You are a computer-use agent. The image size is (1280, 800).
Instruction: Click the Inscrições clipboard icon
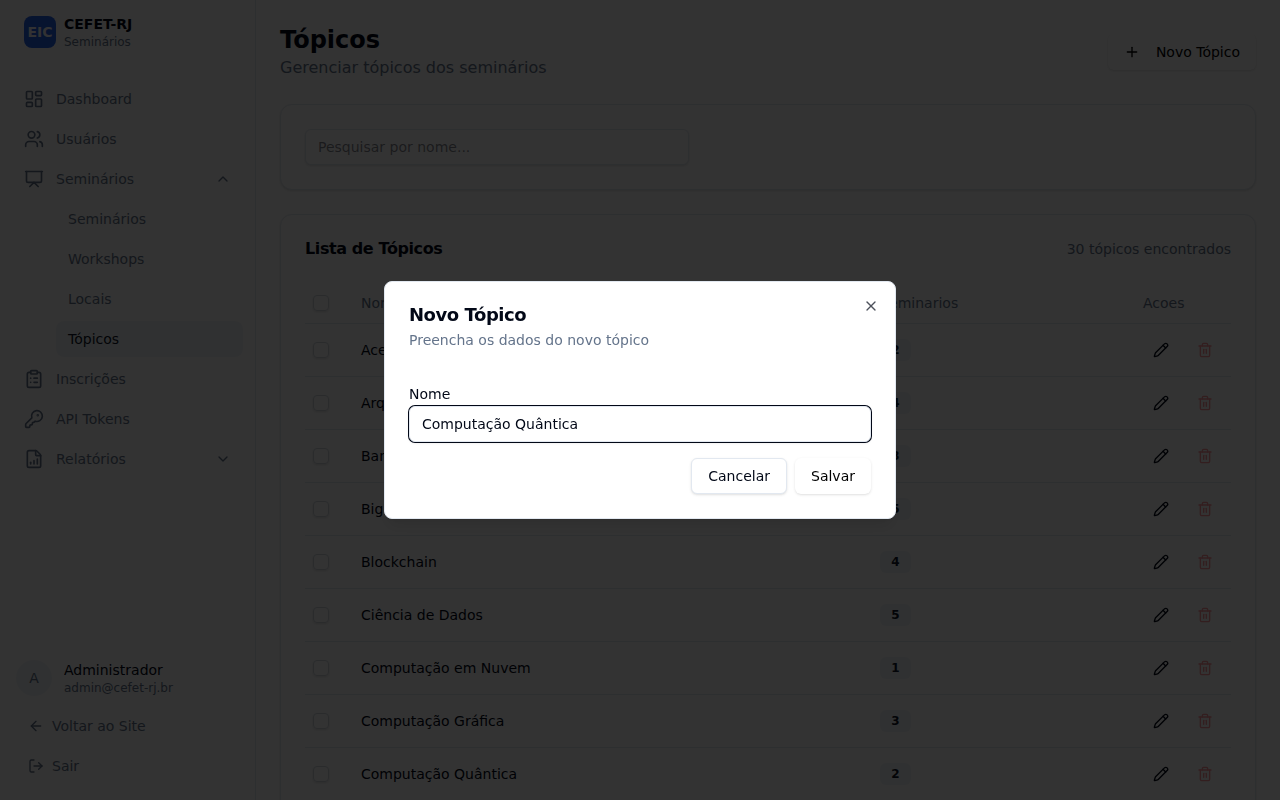pos(34,379)
